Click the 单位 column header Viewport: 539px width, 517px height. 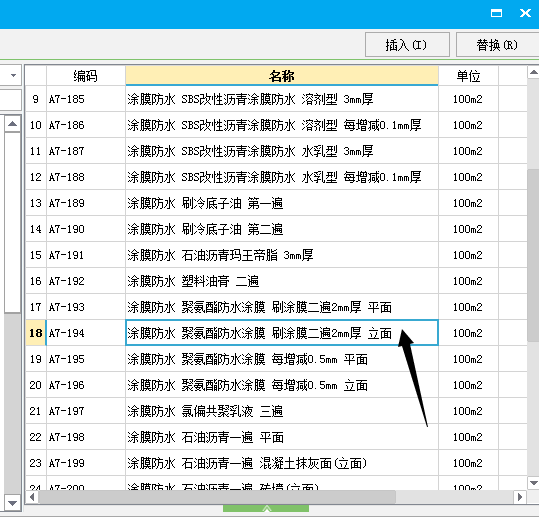[468, 76]
